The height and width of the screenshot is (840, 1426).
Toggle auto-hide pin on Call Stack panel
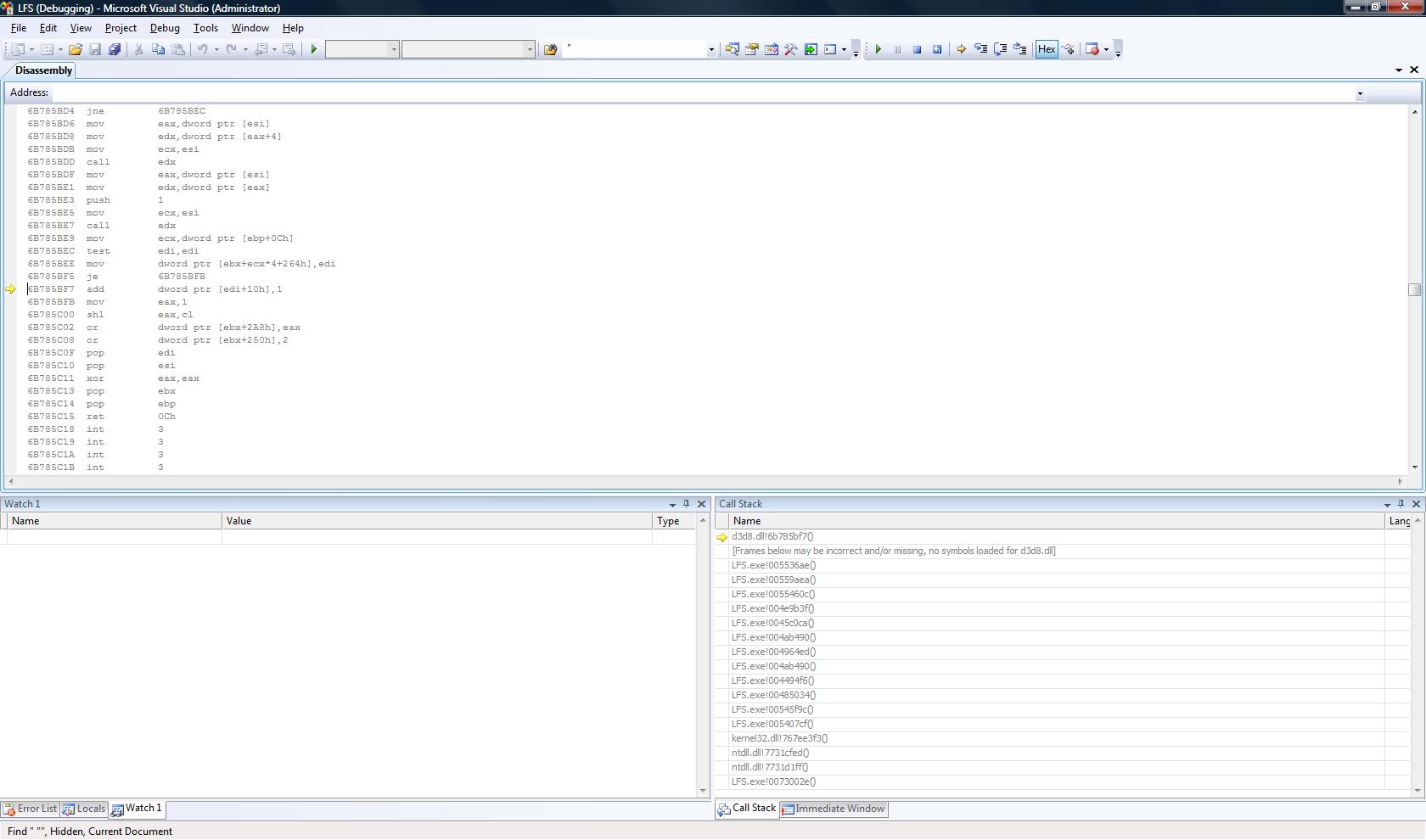pyautogui.click(x=1401, y=504)
